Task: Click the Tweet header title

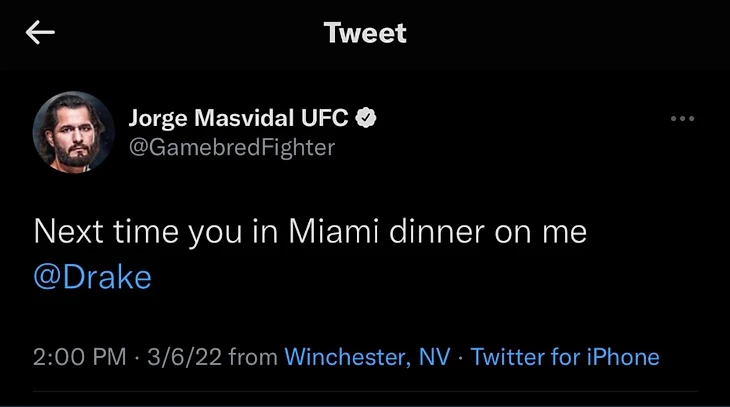Action: tap(365, 33)
